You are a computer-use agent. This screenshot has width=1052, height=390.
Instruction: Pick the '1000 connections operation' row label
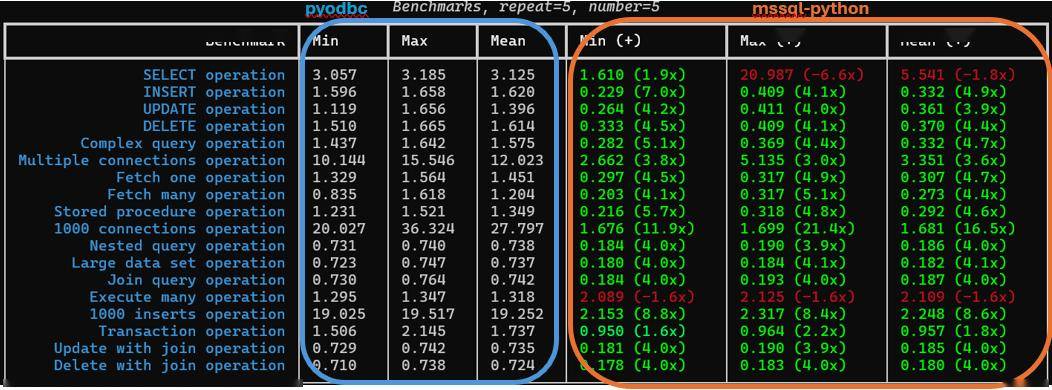[170, 229]
